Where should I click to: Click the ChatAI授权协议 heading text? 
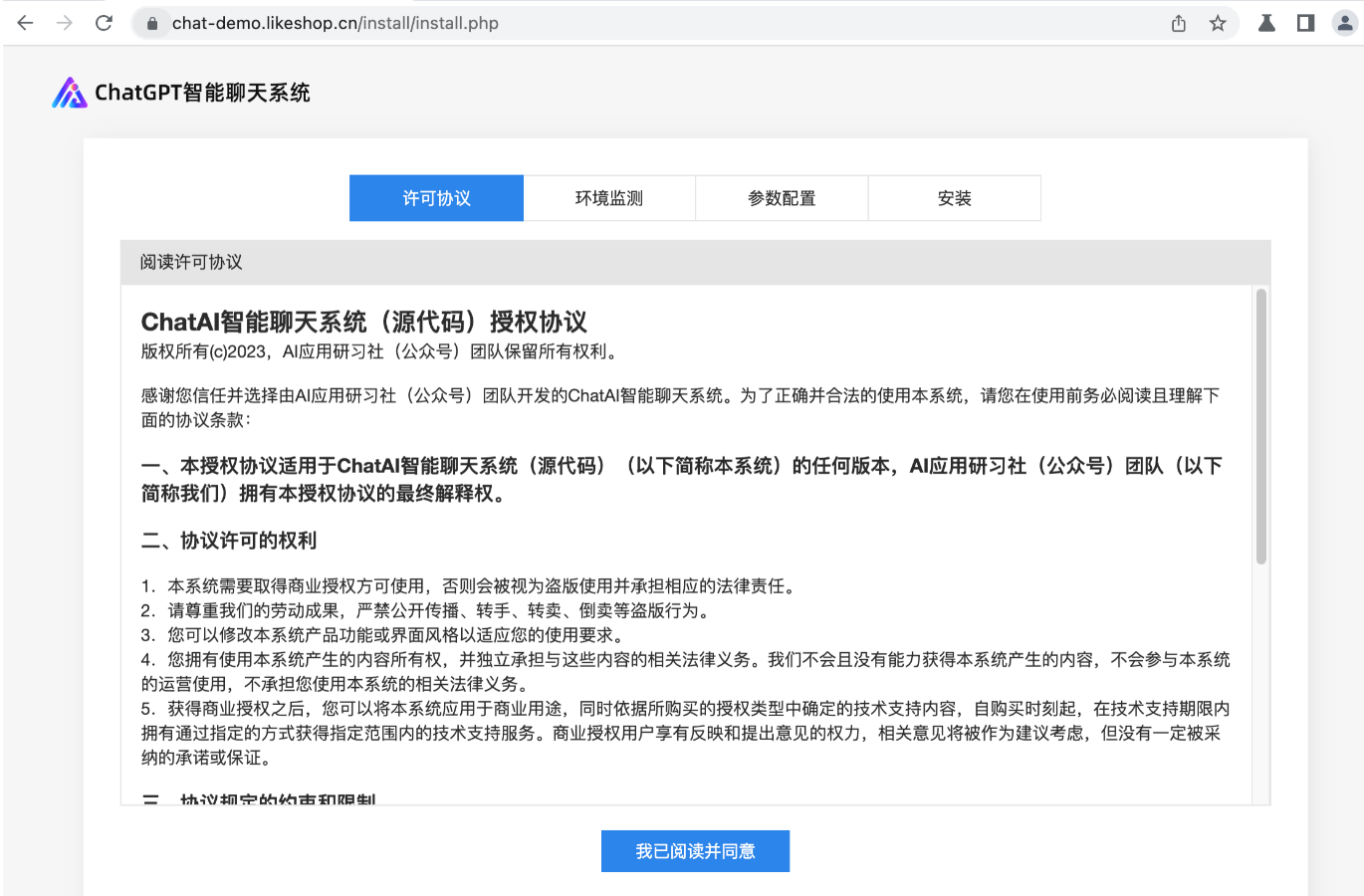[364, 322]
